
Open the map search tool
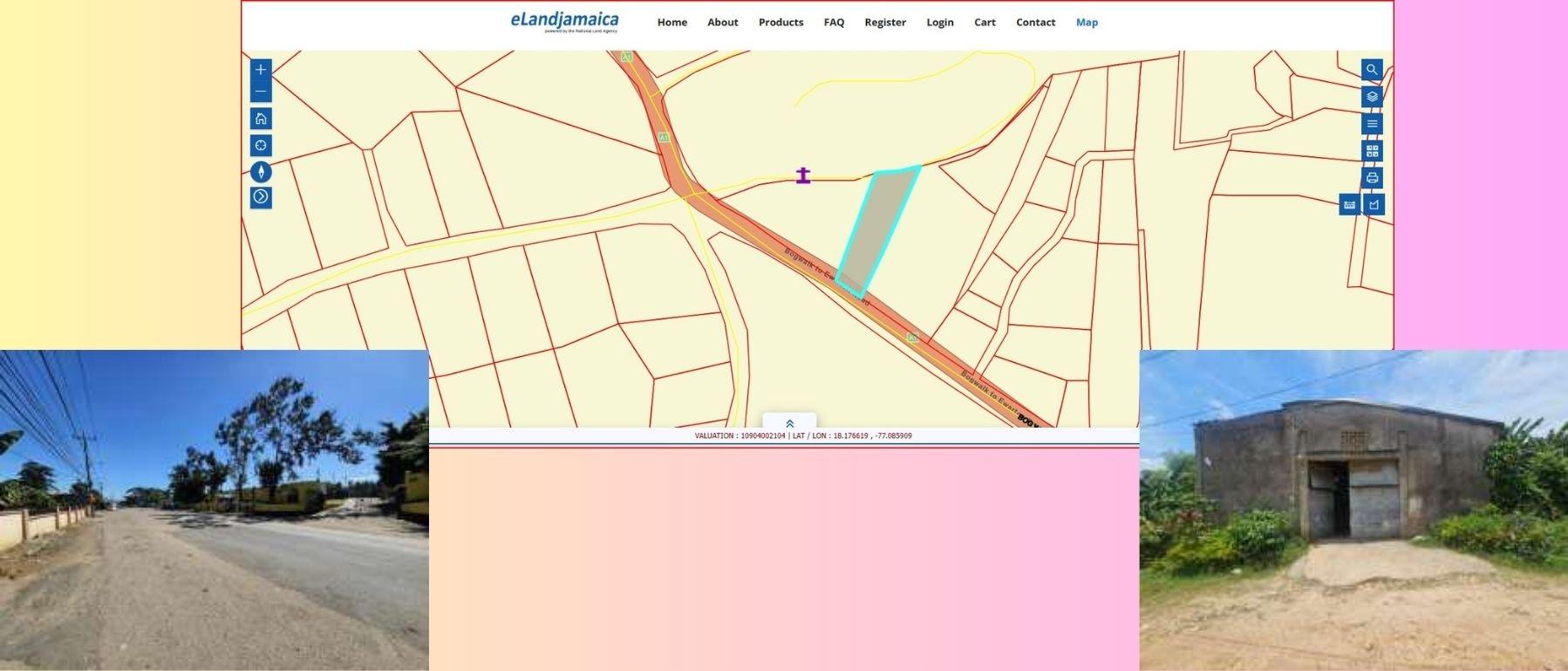coord(1372,70)
